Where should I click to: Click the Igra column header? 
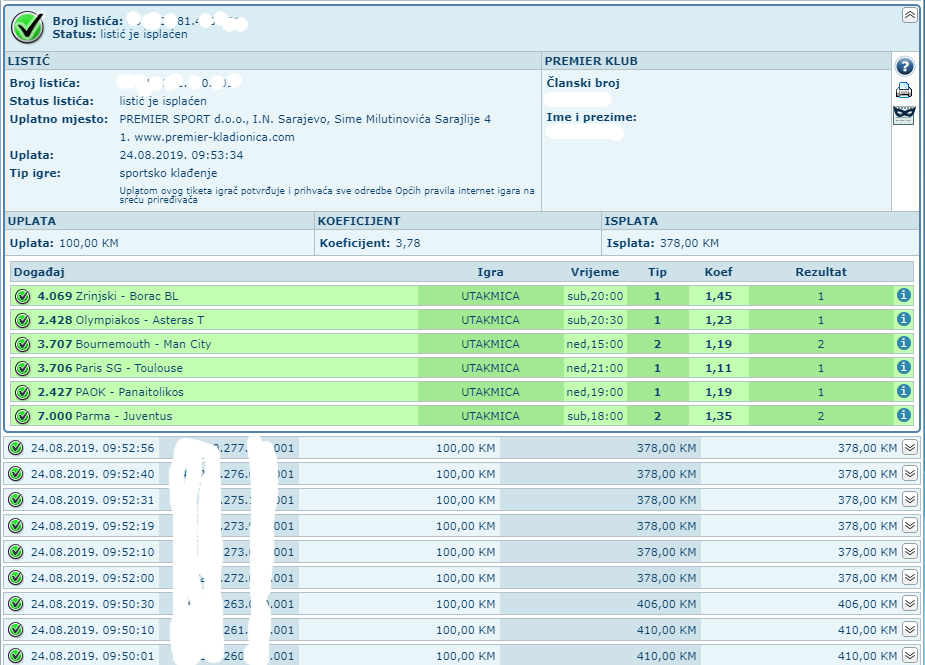tap(490, 272)
